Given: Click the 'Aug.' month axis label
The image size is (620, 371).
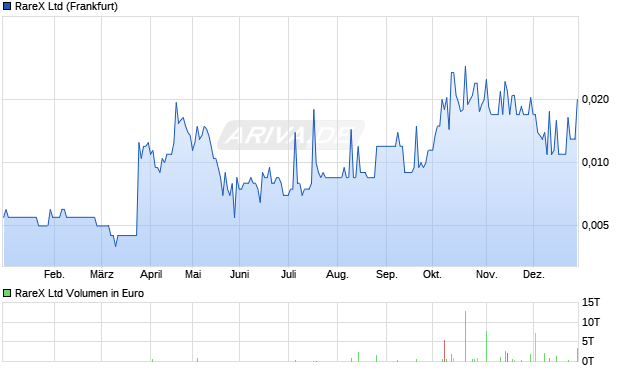Looking at the screenshot, I should [x=337, y=275].
